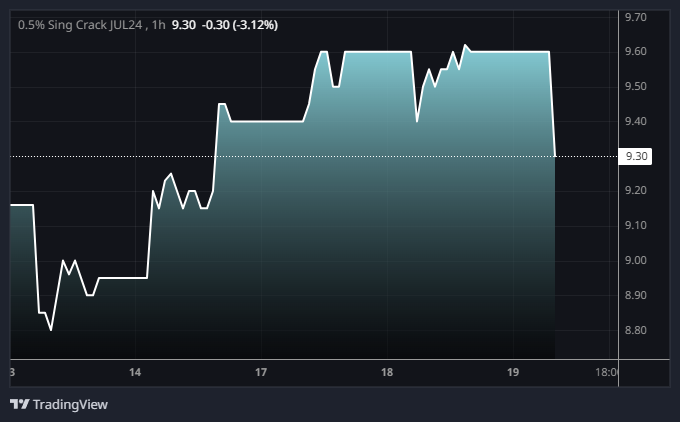Click the TradingView logo icon
680x422 pixels.
click(x=19, y=404)
